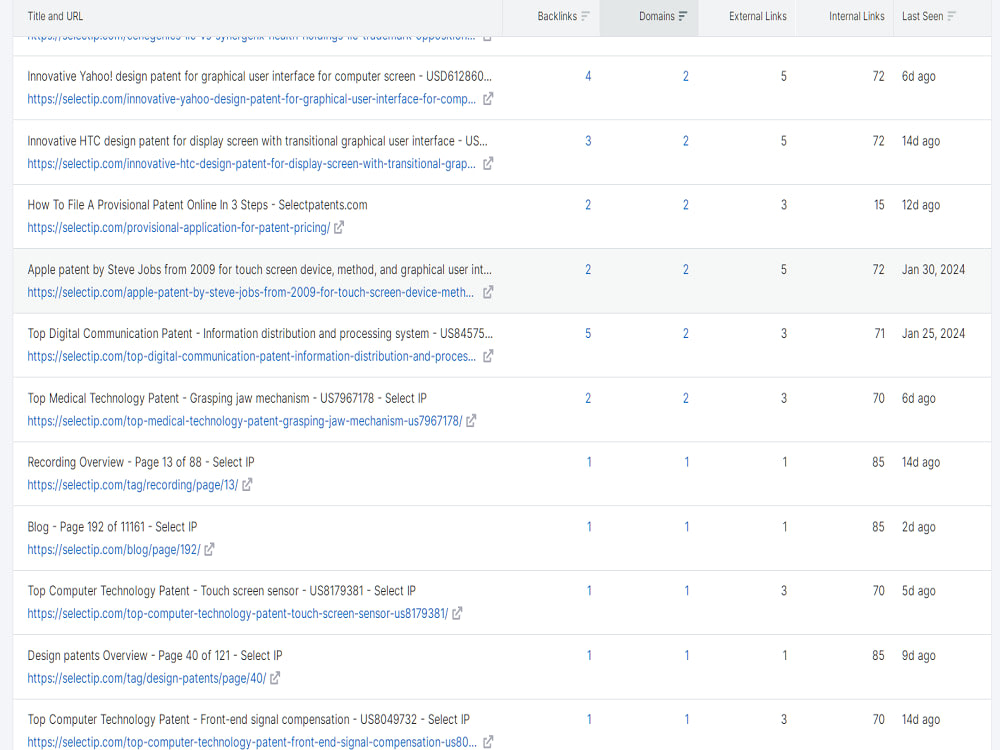
Task: Open external link icon for digital communication patent URL
Action: [x=488, y=356]
